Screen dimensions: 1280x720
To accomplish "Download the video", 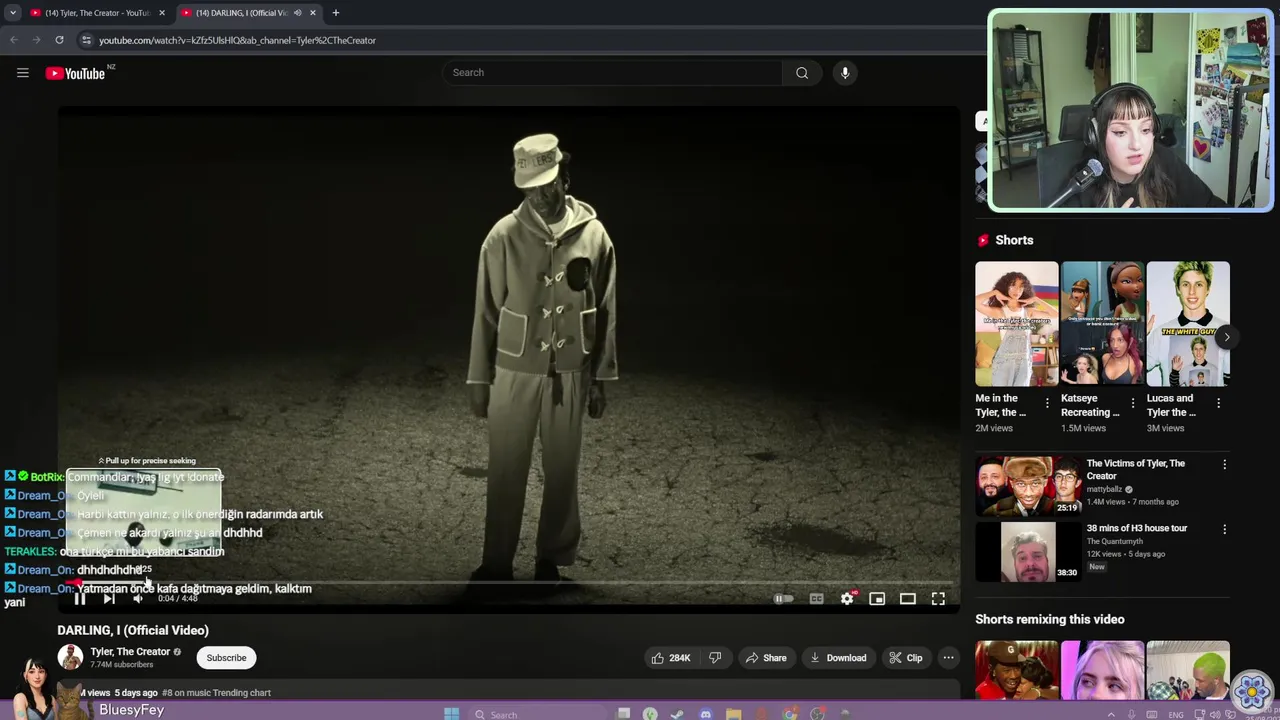I will click(x=838, y=658).
